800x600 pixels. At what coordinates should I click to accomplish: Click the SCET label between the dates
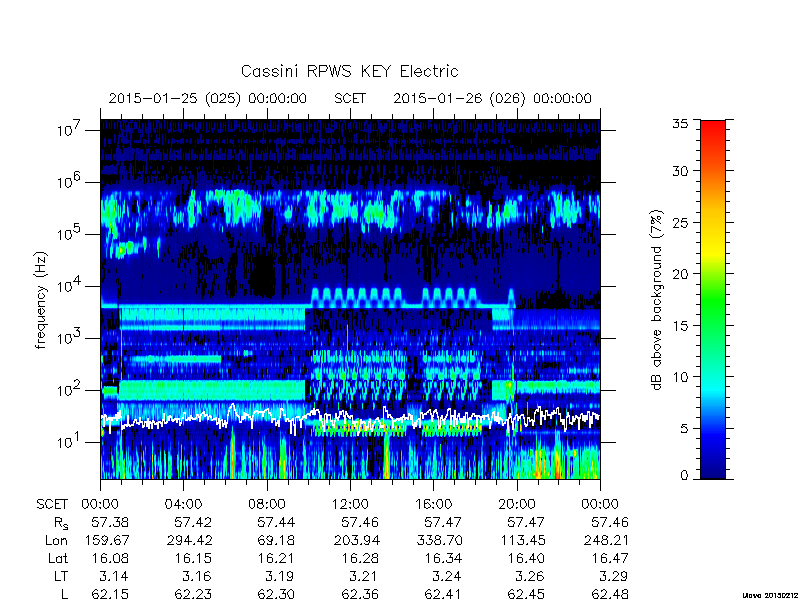click(x=350, y=98)
